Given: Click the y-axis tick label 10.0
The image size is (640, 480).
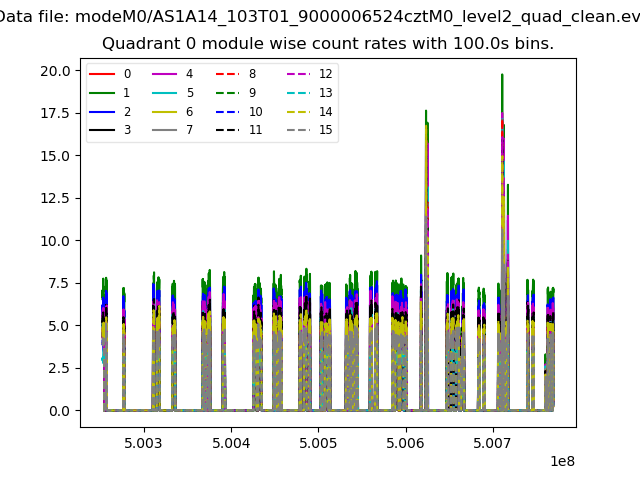Looking at the screenshot, I should pyautogui.click(x=54, y=241).
